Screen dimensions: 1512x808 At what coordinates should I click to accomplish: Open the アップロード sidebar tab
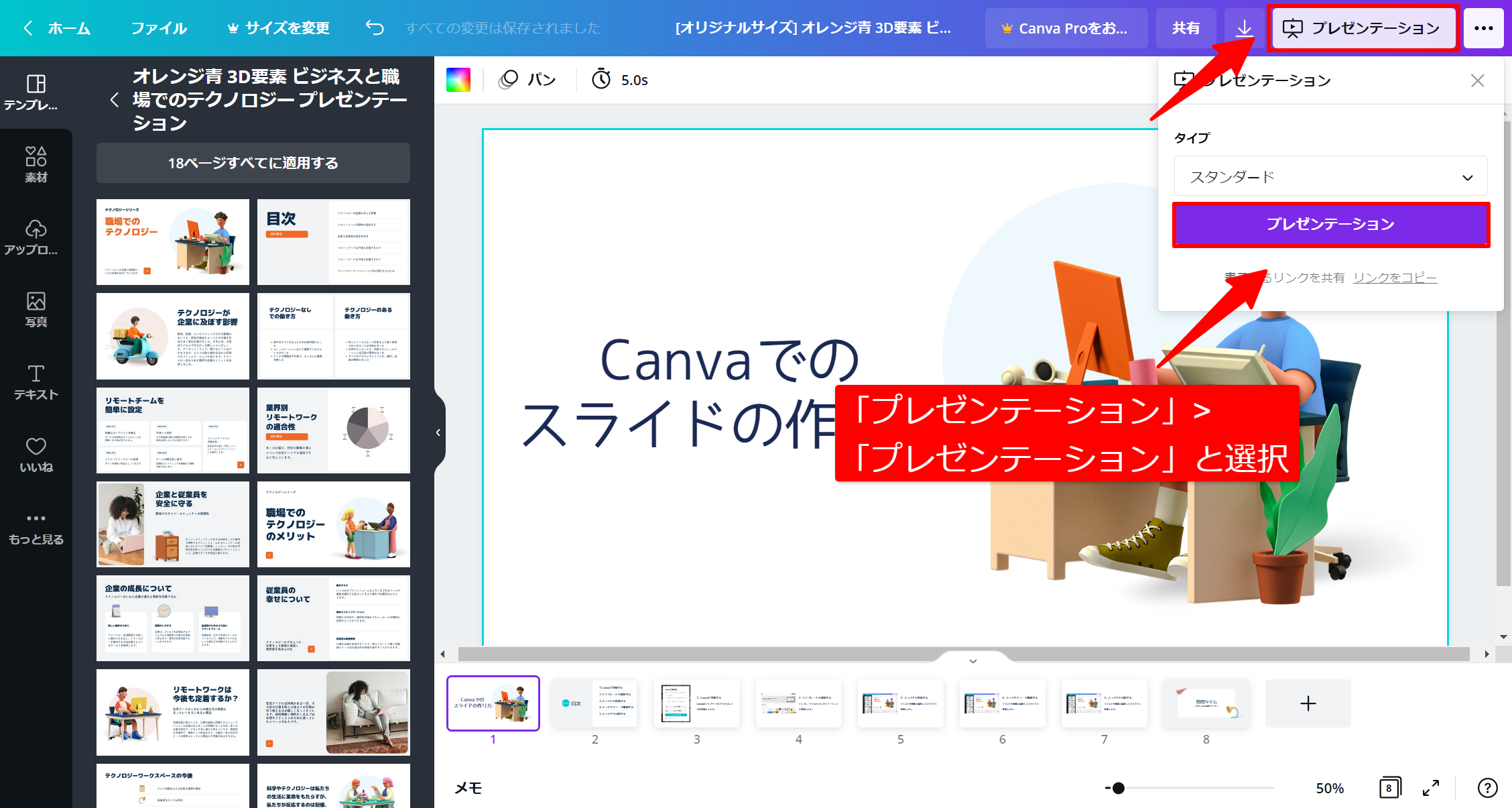[36, 237]
